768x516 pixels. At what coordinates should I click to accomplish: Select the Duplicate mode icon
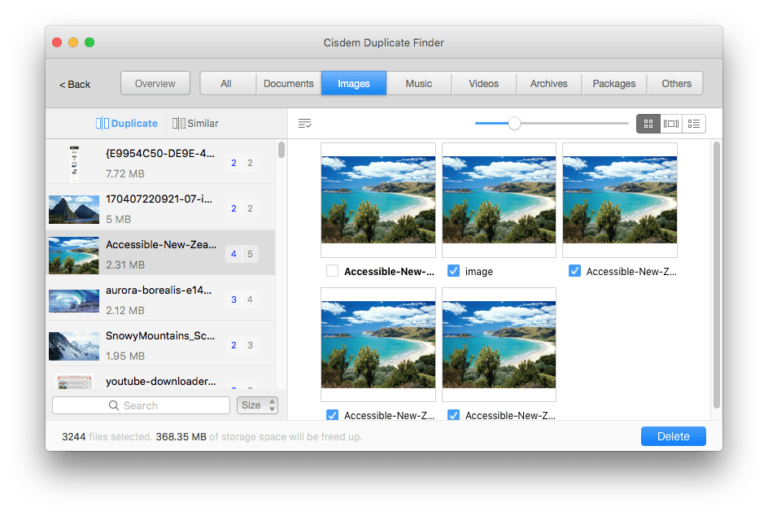[102, 124]
